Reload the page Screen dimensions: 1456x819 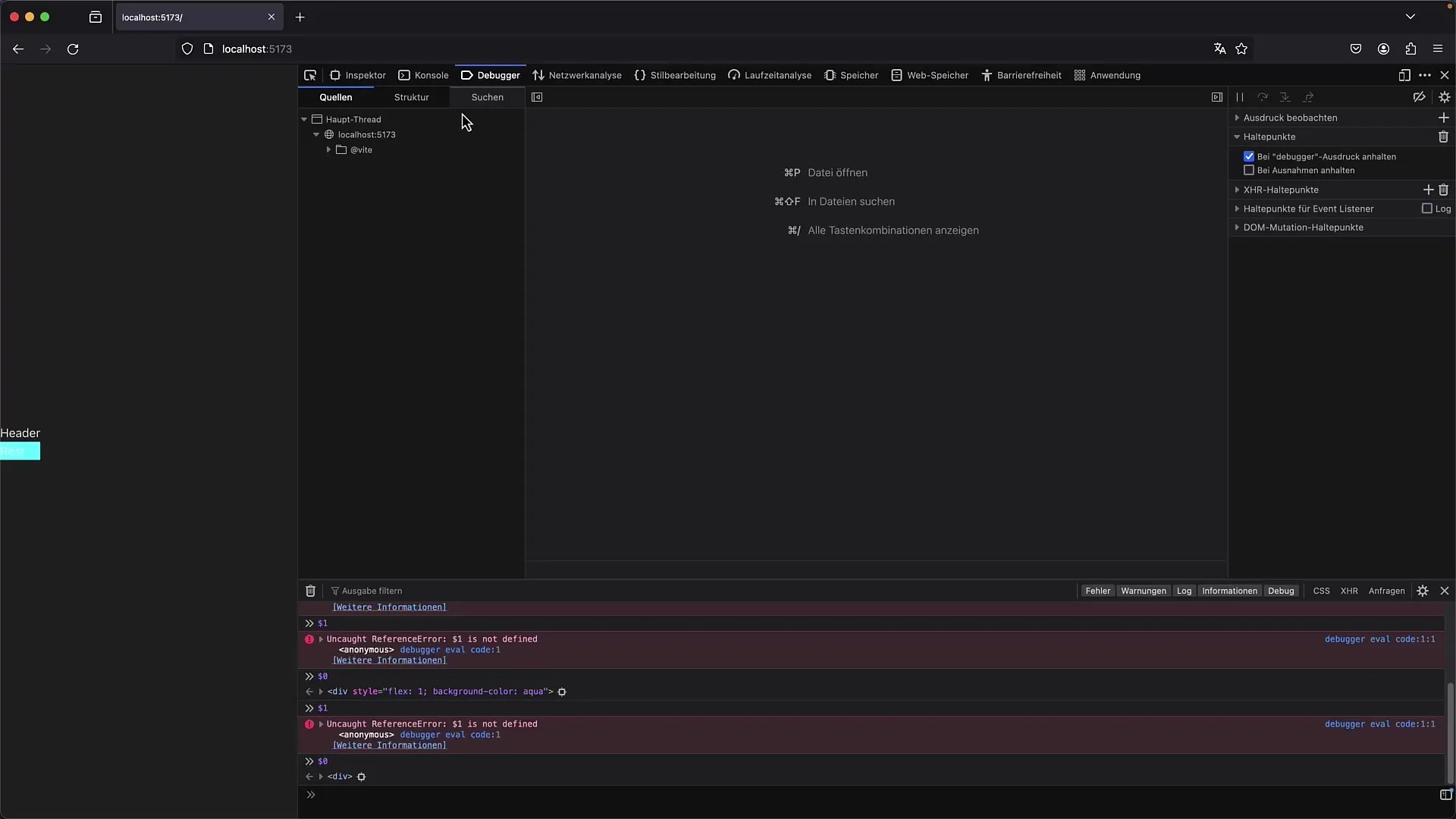[x=73, y=49]
